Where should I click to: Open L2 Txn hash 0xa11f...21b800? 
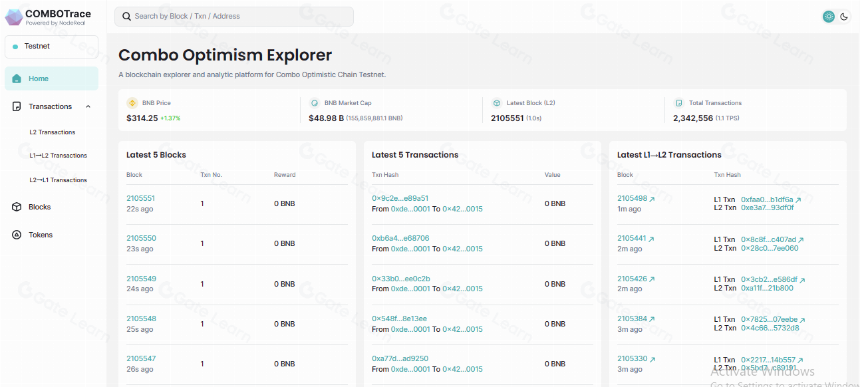(x=767, y=288)
